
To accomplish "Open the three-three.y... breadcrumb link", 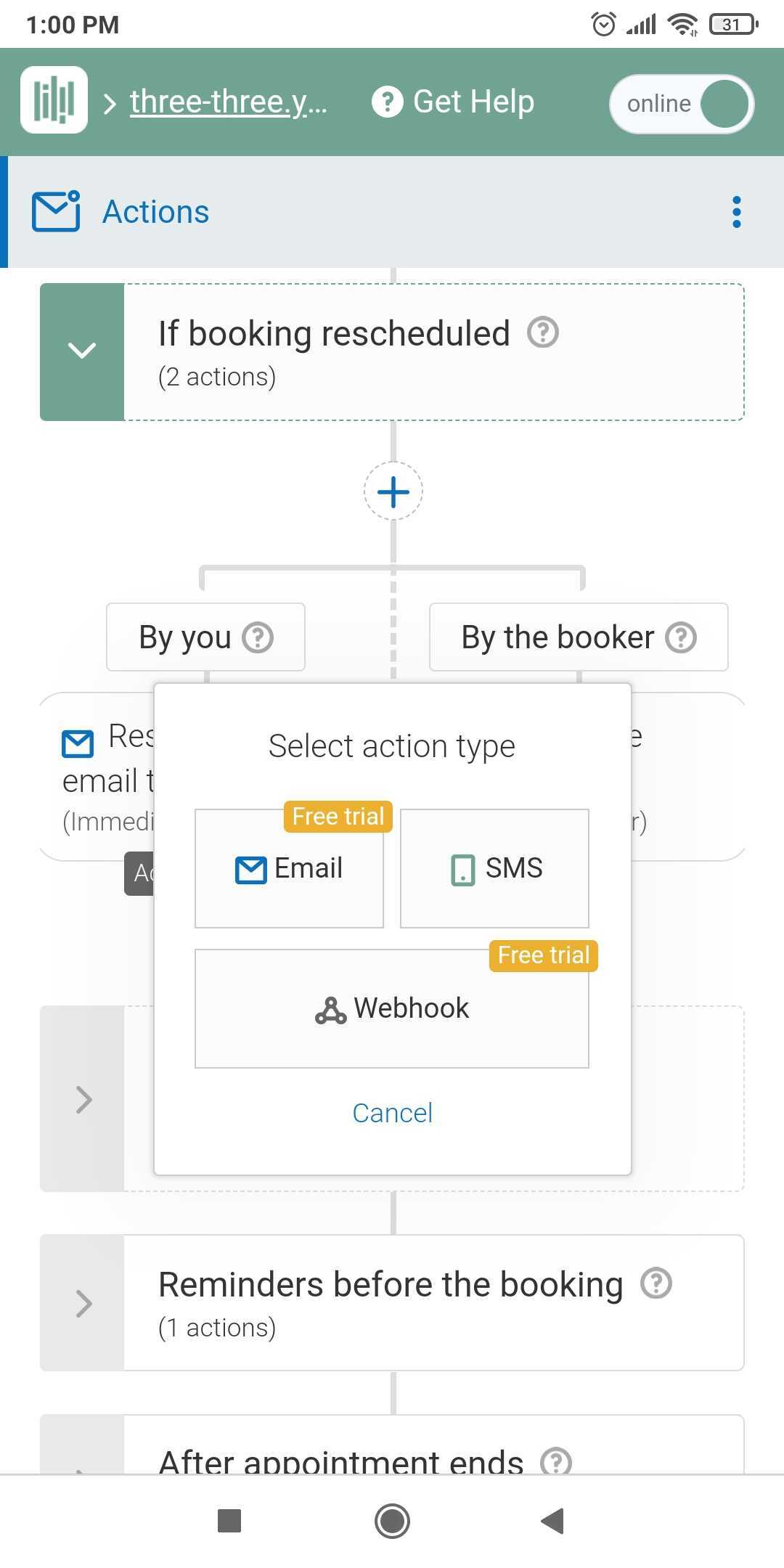I will (229, 102).
